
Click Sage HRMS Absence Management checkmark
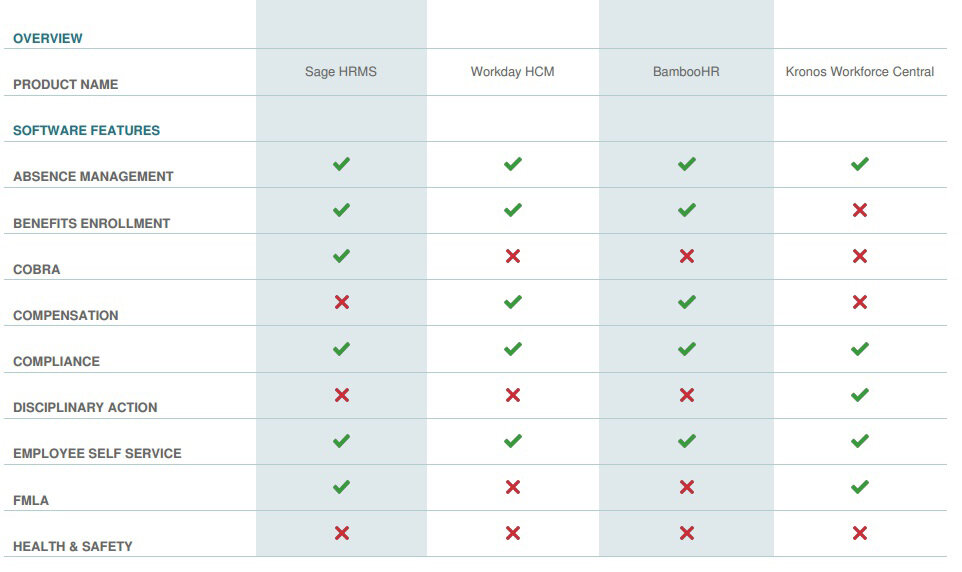click(341, 164)
